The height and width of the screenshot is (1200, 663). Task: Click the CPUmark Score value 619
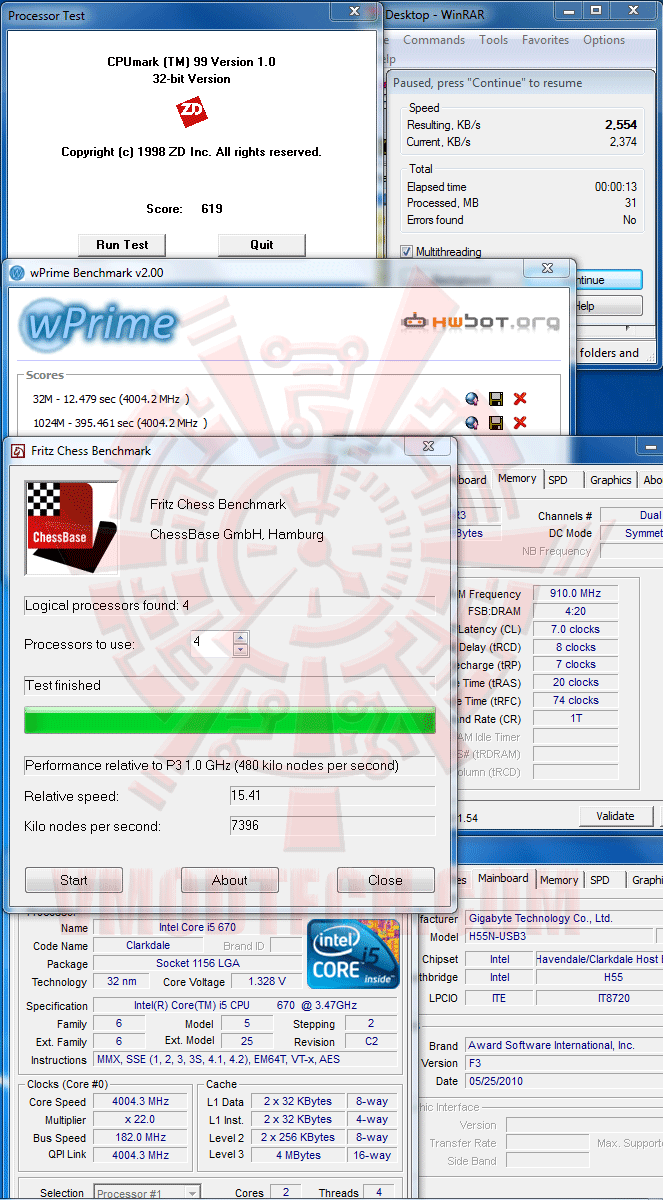210,209
